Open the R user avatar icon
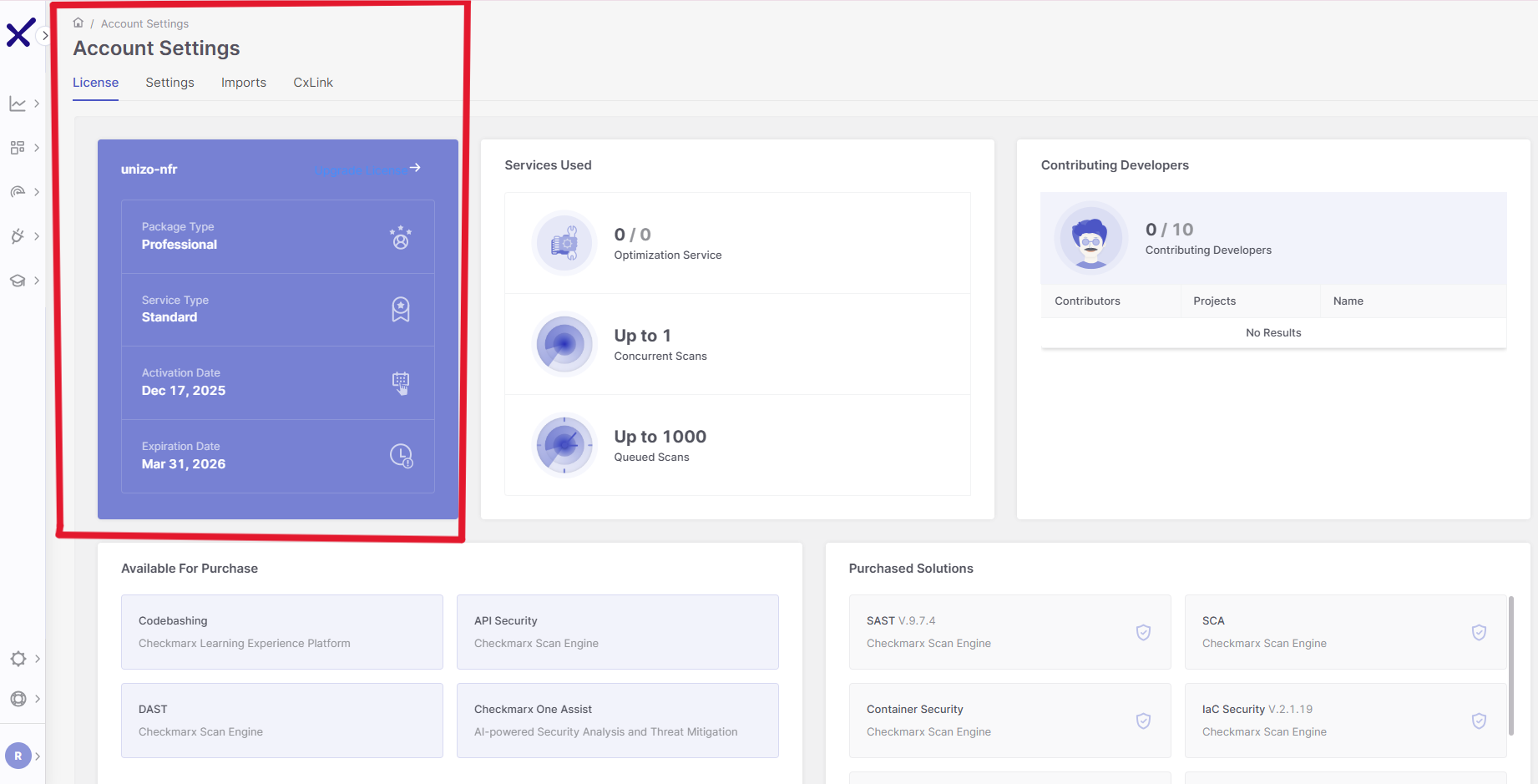 [20, 756]
